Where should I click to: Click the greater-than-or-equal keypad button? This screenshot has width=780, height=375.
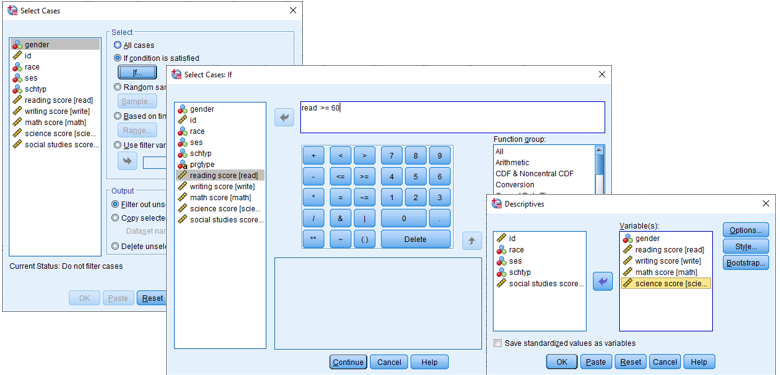(x=365, y=177)
